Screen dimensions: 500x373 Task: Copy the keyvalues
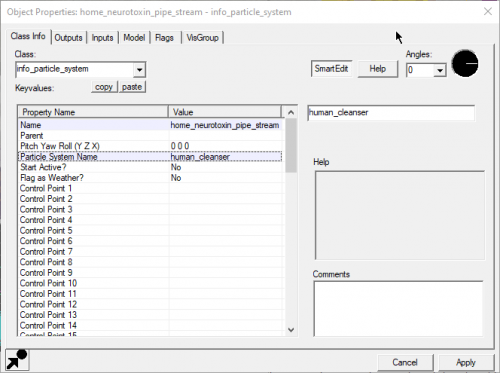pyautogui.click(x=104, y=87)
